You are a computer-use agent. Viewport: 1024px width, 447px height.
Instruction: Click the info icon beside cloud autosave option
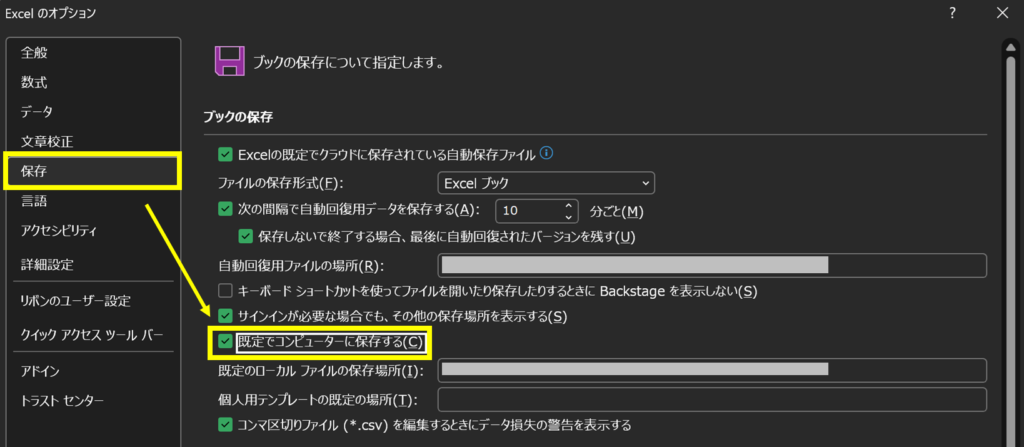coord(546,154)
